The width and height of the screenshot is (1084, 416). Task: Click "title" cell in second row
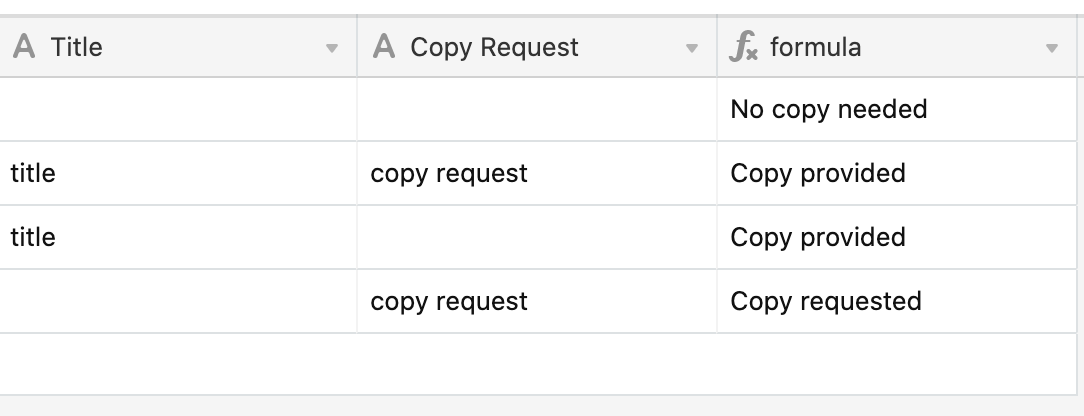point(178,173)
